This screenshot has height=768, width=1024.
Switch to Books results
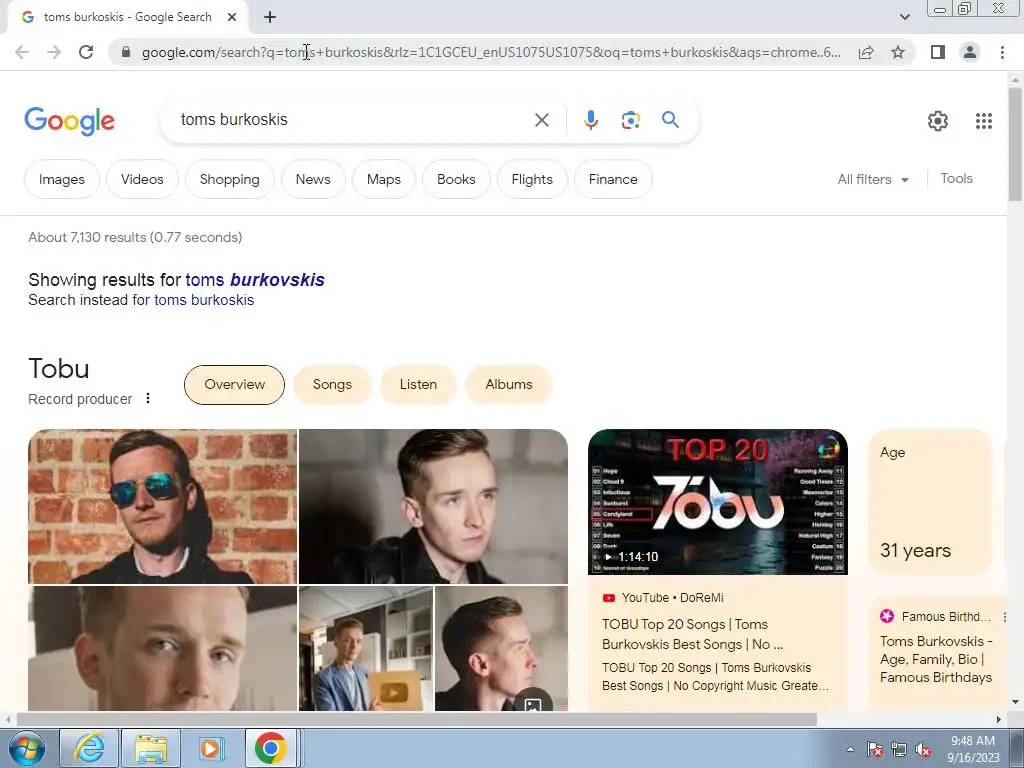(456, 179)
